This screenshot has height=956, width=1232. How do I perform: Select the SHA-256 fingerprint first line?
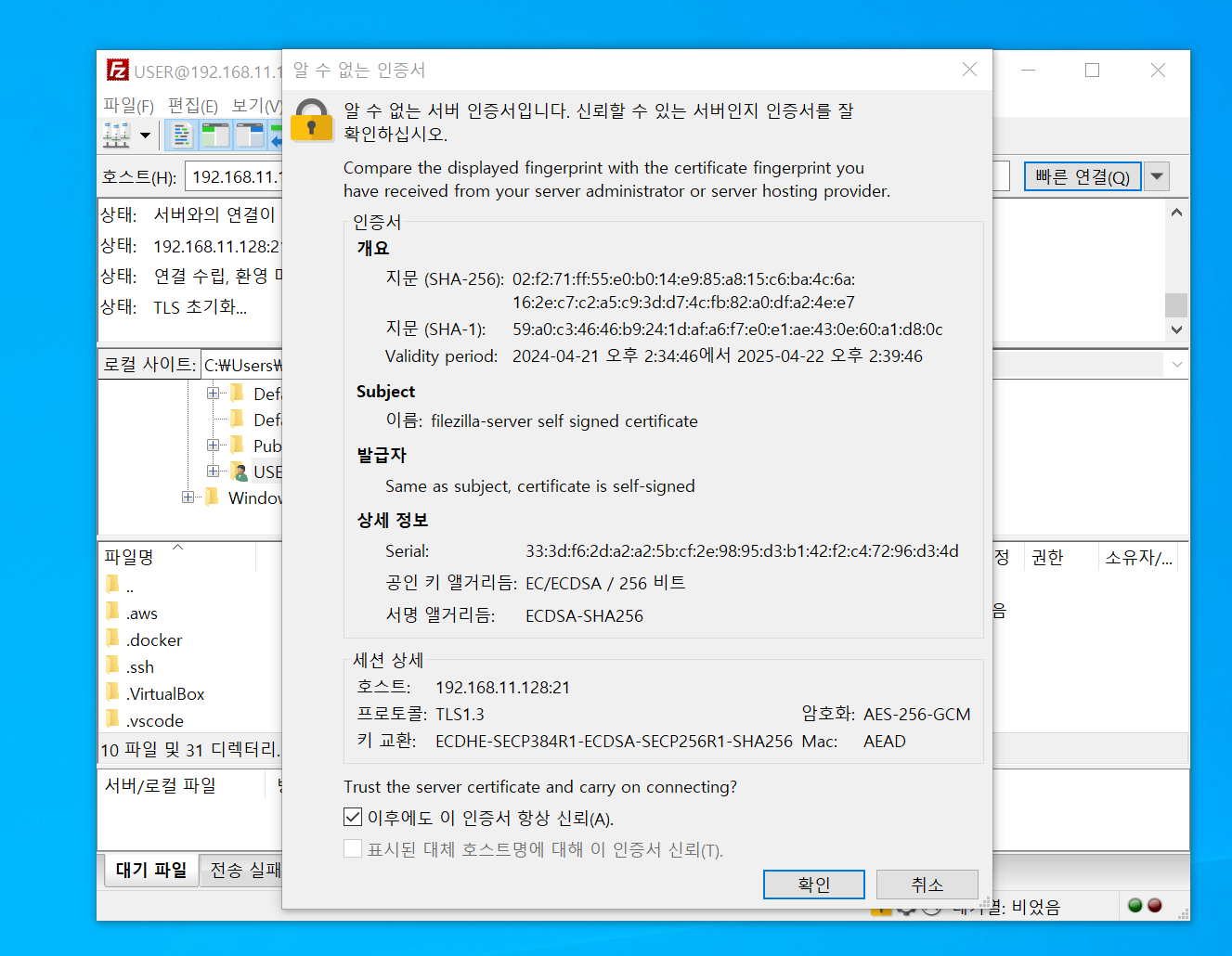684,278
